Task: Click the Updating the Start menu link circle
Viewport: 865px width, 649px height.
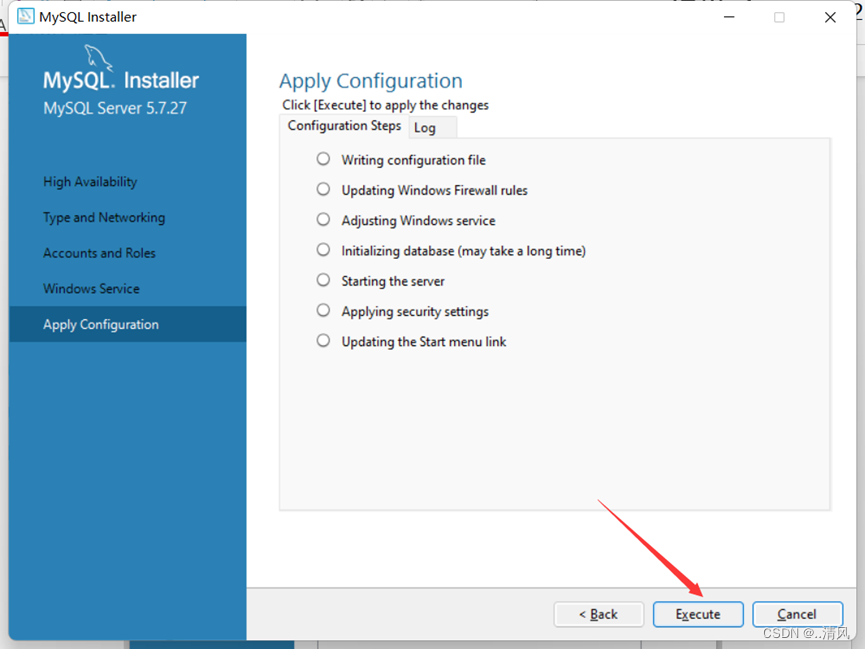Action: click(x=323, y=341)
